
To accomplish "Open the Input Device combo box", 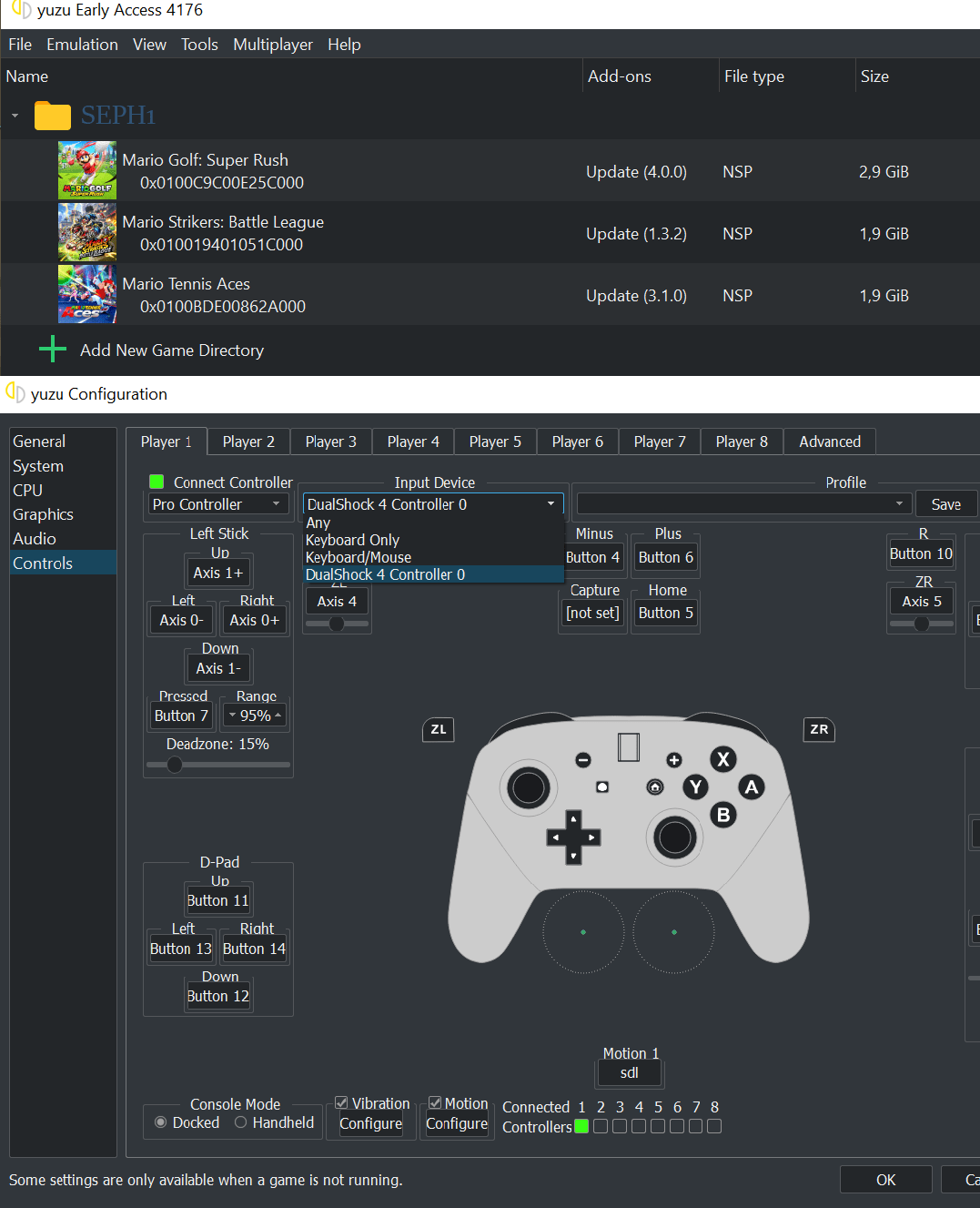I will tap(433, 504).
